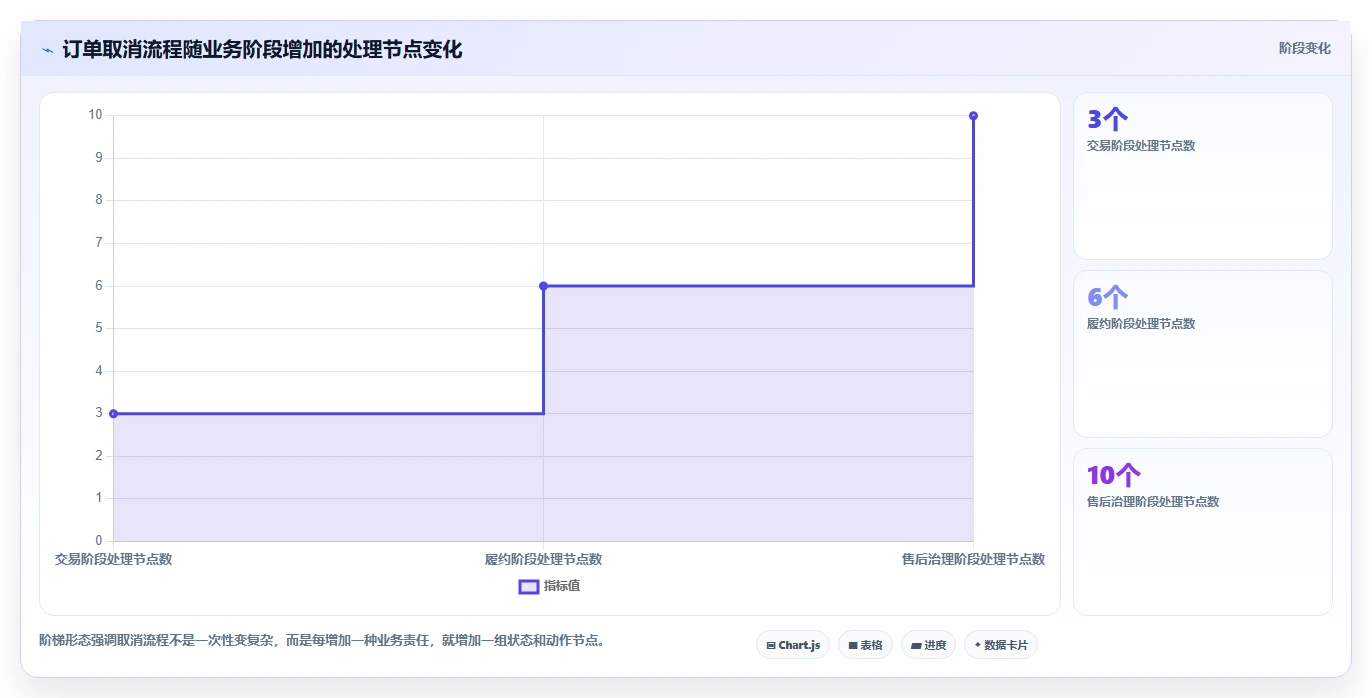Image resolution: width=1372 pixels, height=698 pixels.
Task: Select the 数据卡片 tag
Action: coord(1001,645)
